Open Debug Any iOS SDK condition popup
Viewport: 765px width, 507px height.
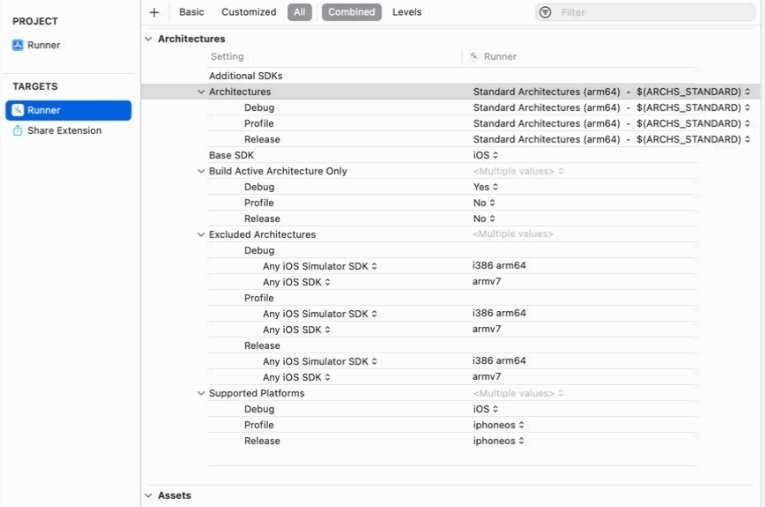tap(297, 282)
